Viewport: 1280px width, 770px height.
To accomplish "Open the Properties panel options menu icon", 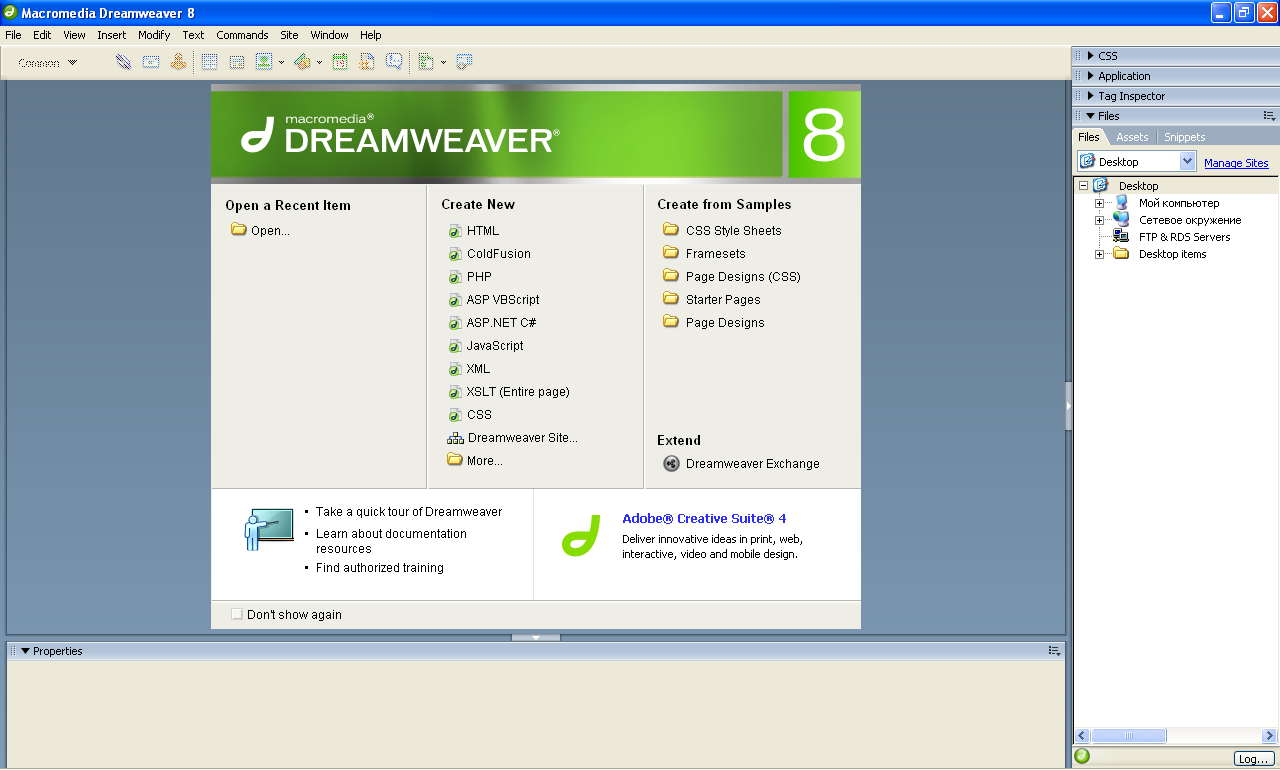I will pyautogui.click(x=1054, y=651).
